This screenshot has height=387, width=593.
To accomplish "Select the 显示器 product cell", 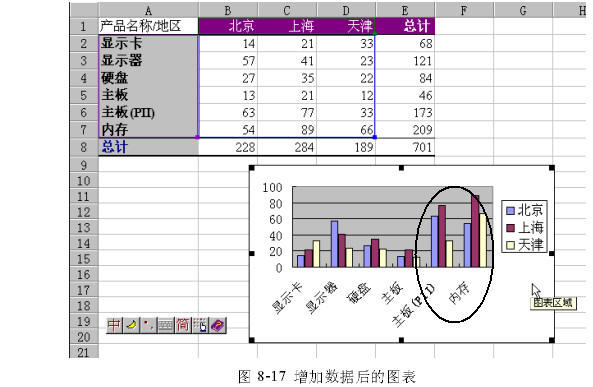I will pyautogui.click(x=148, y=61).
